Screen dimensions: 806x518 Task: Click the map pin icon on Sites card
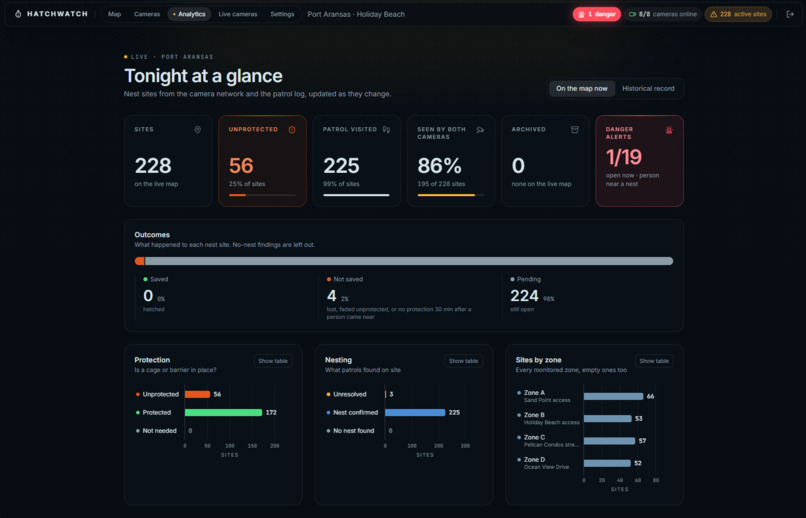(197, 130)
